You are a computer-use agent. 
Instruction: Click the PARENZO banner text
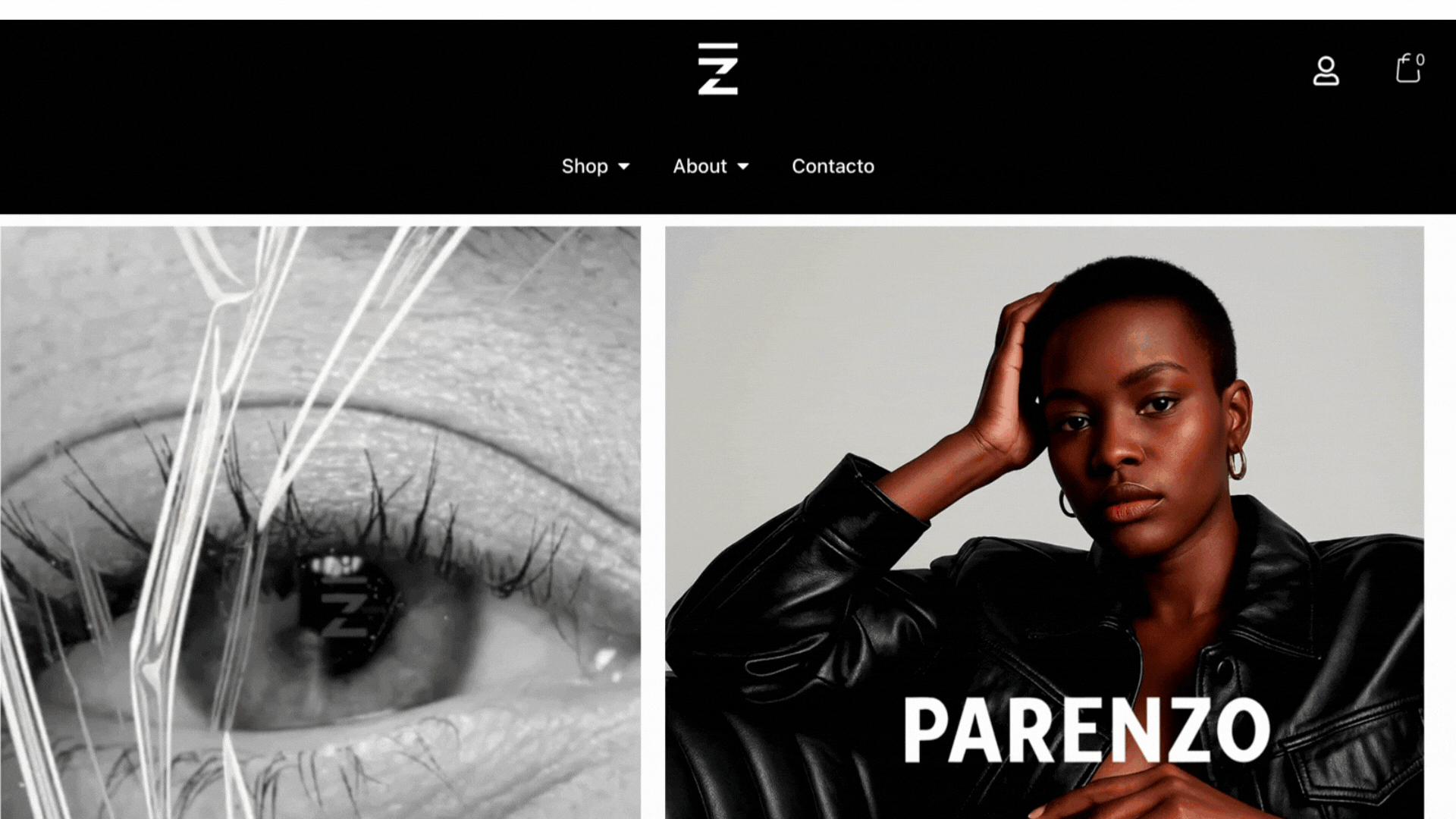click(x=1087, y=730)
